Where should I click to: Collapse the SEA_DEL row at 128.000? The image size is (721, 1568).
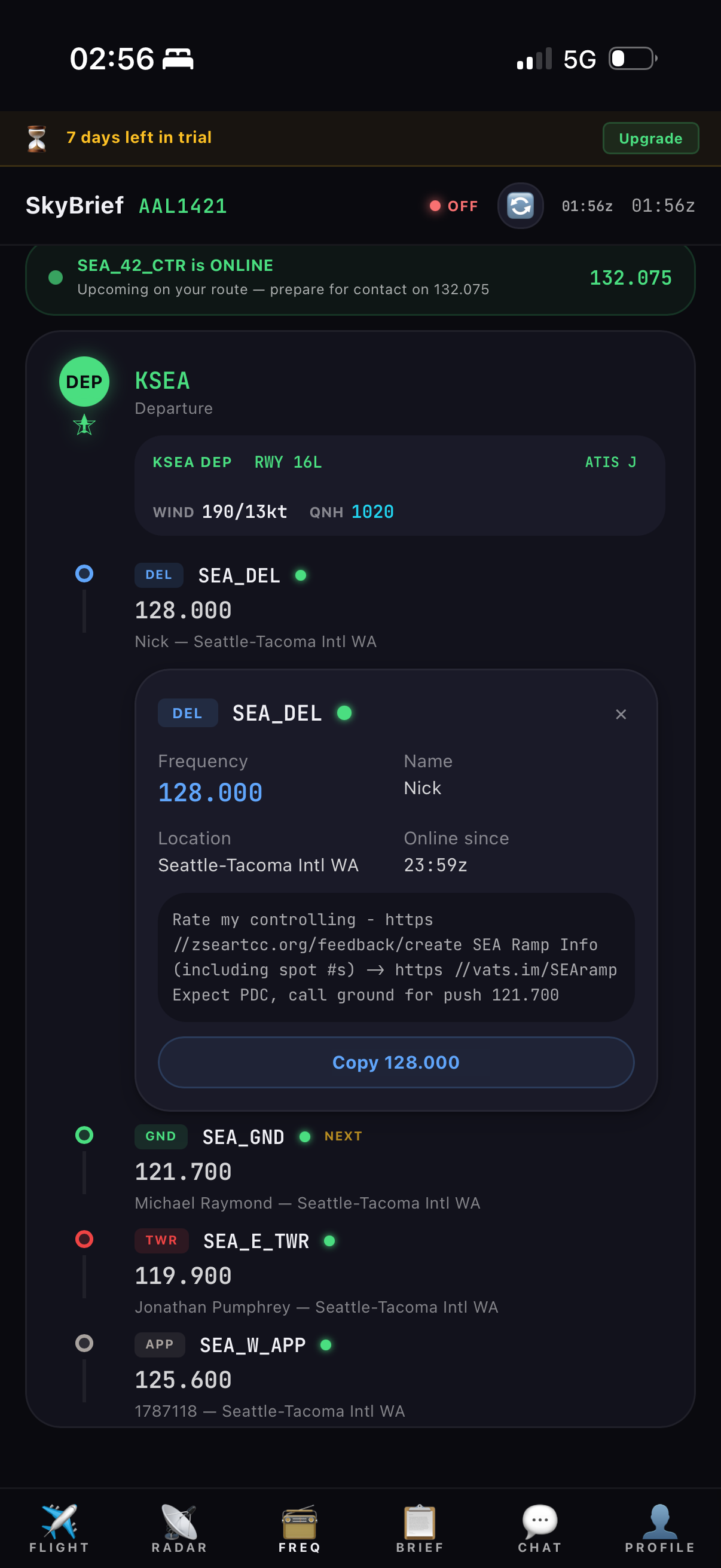click(x=255, y=607)
